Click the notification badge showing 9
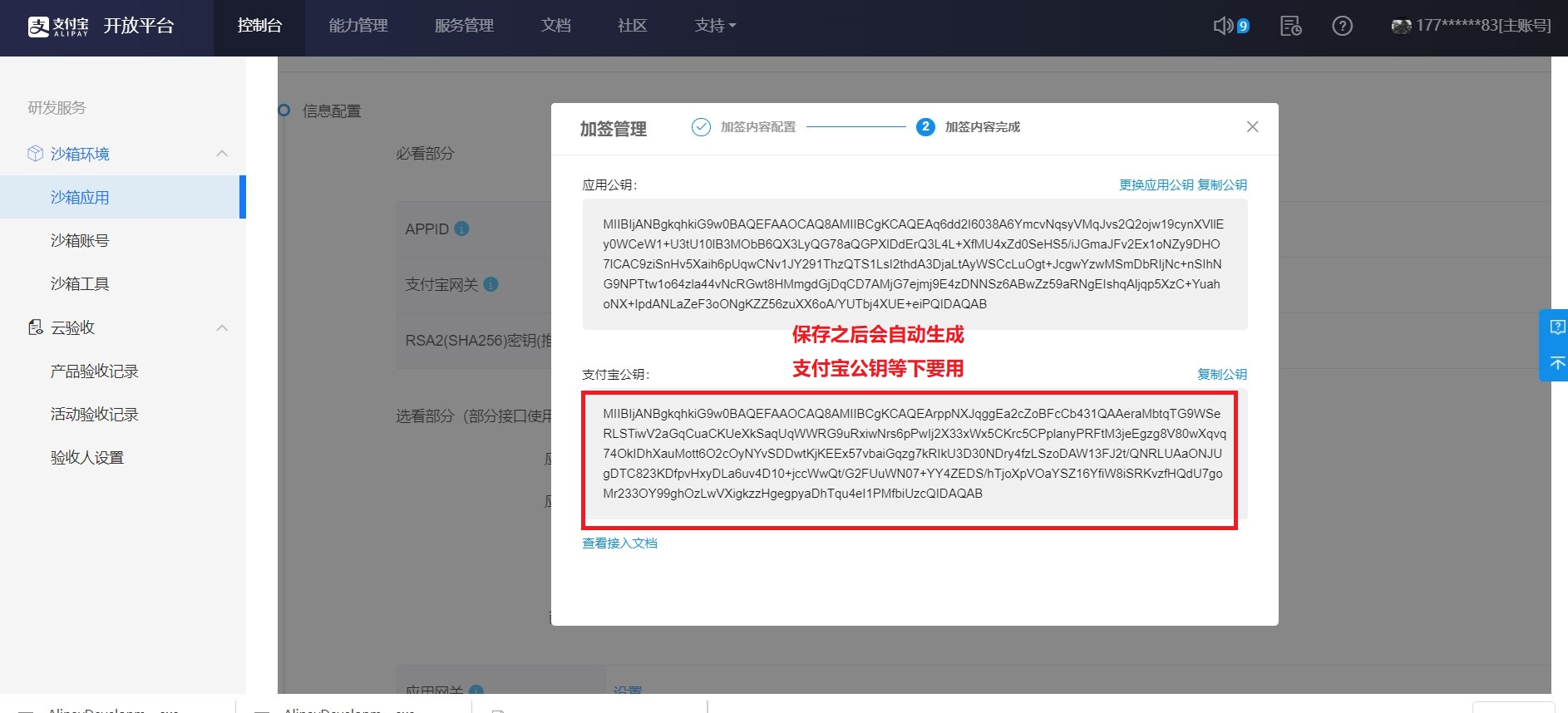 1243,26
